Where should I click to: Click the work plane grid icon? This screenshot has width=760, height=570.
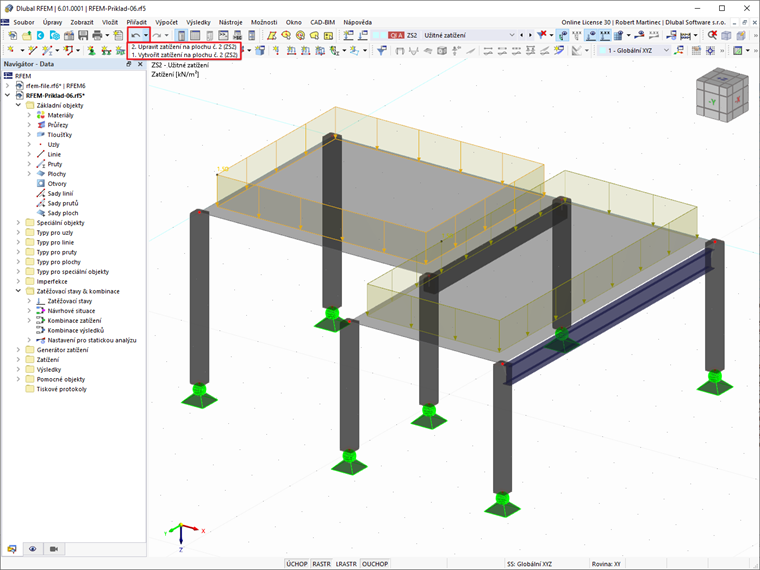[x=697, y=50]
